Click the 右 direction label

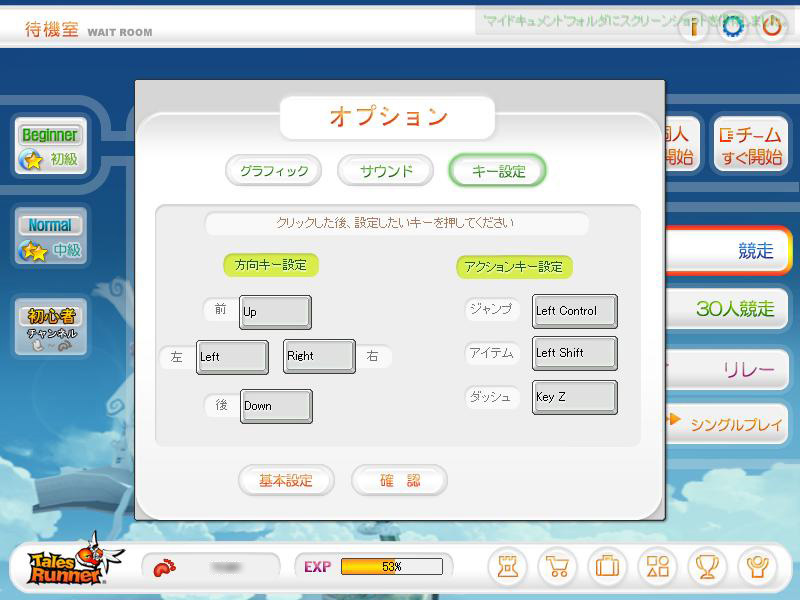(372, 356)
